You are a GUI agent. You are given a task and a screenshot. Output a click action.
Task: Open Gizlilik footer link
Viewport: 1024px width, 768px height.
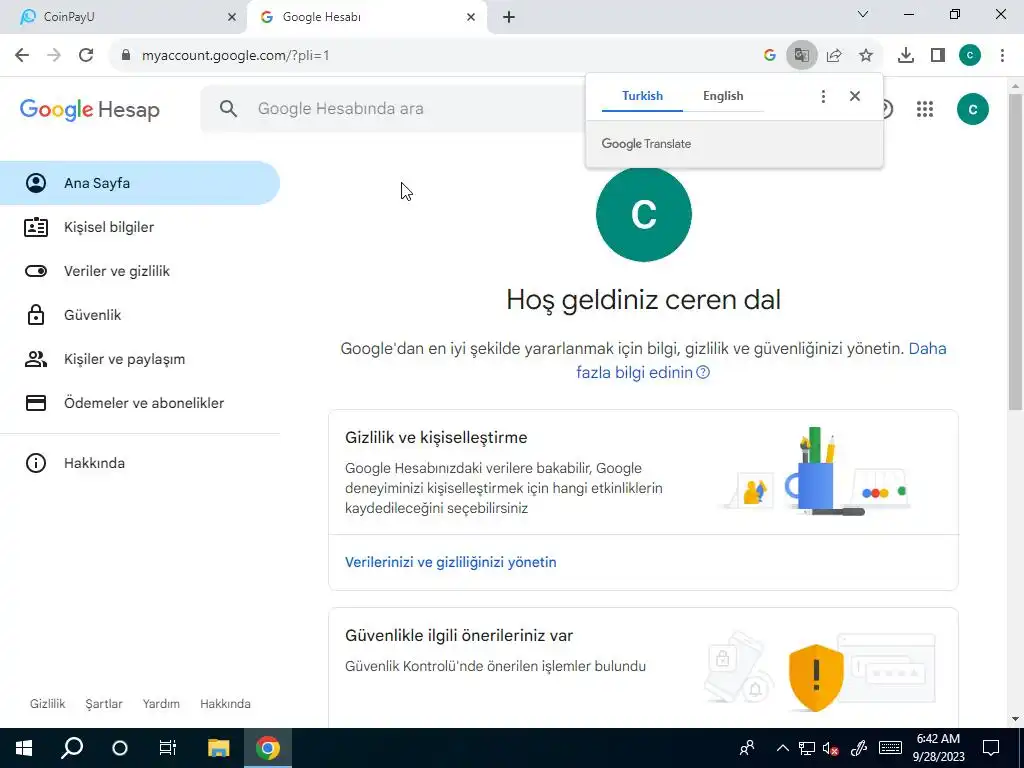point(48,704)
